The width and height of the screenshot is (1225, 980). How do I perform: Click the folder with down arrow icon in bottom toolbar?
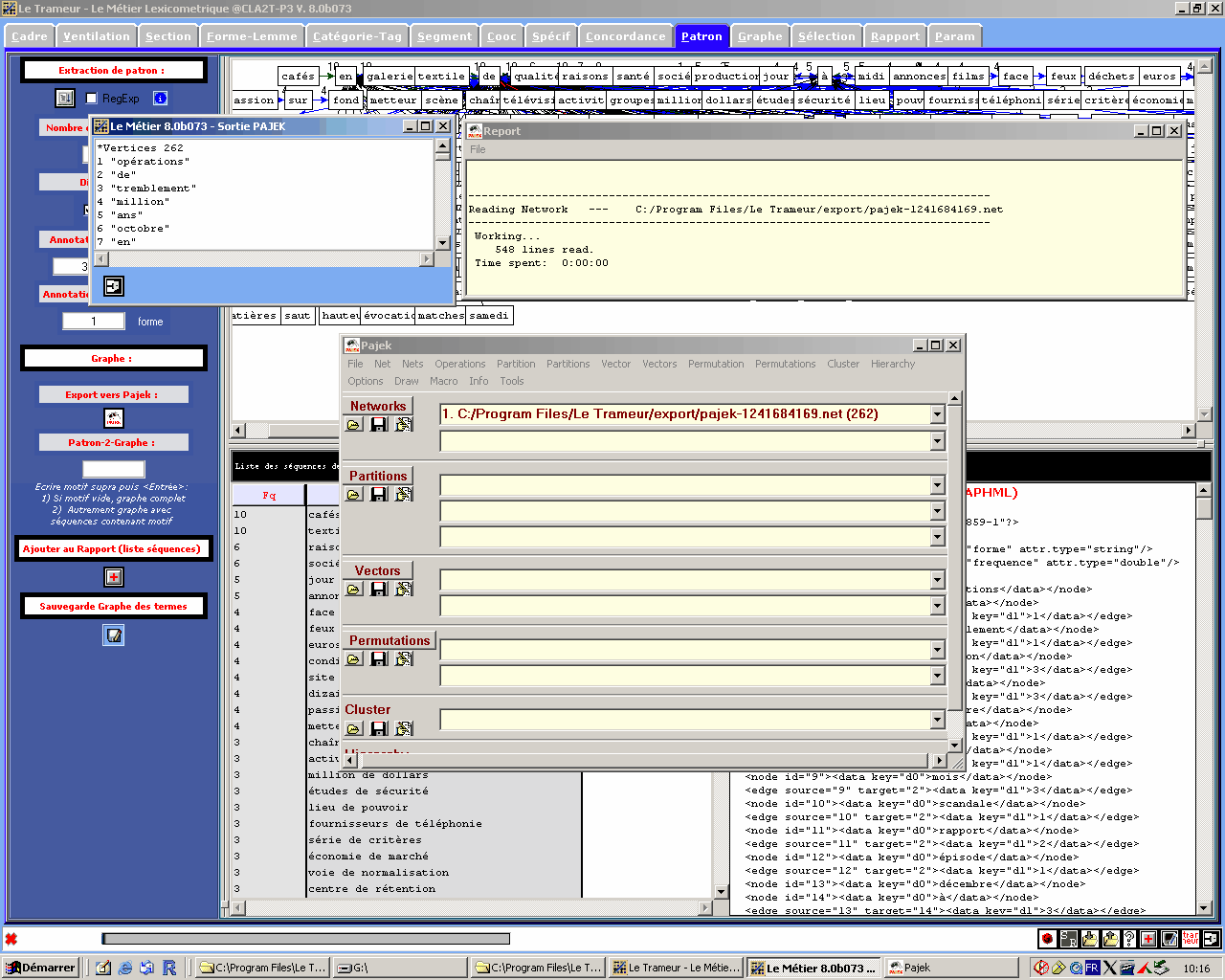[x=1089, y=939]
